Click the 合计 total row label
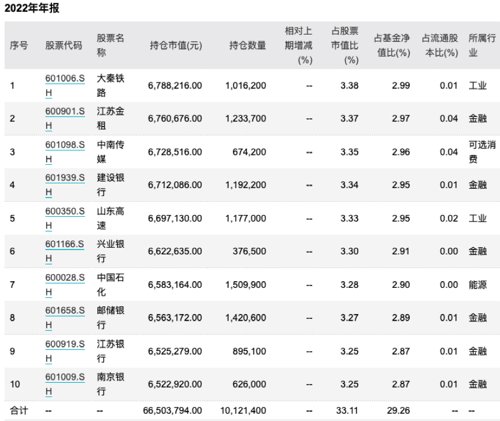 pos(19,410)
